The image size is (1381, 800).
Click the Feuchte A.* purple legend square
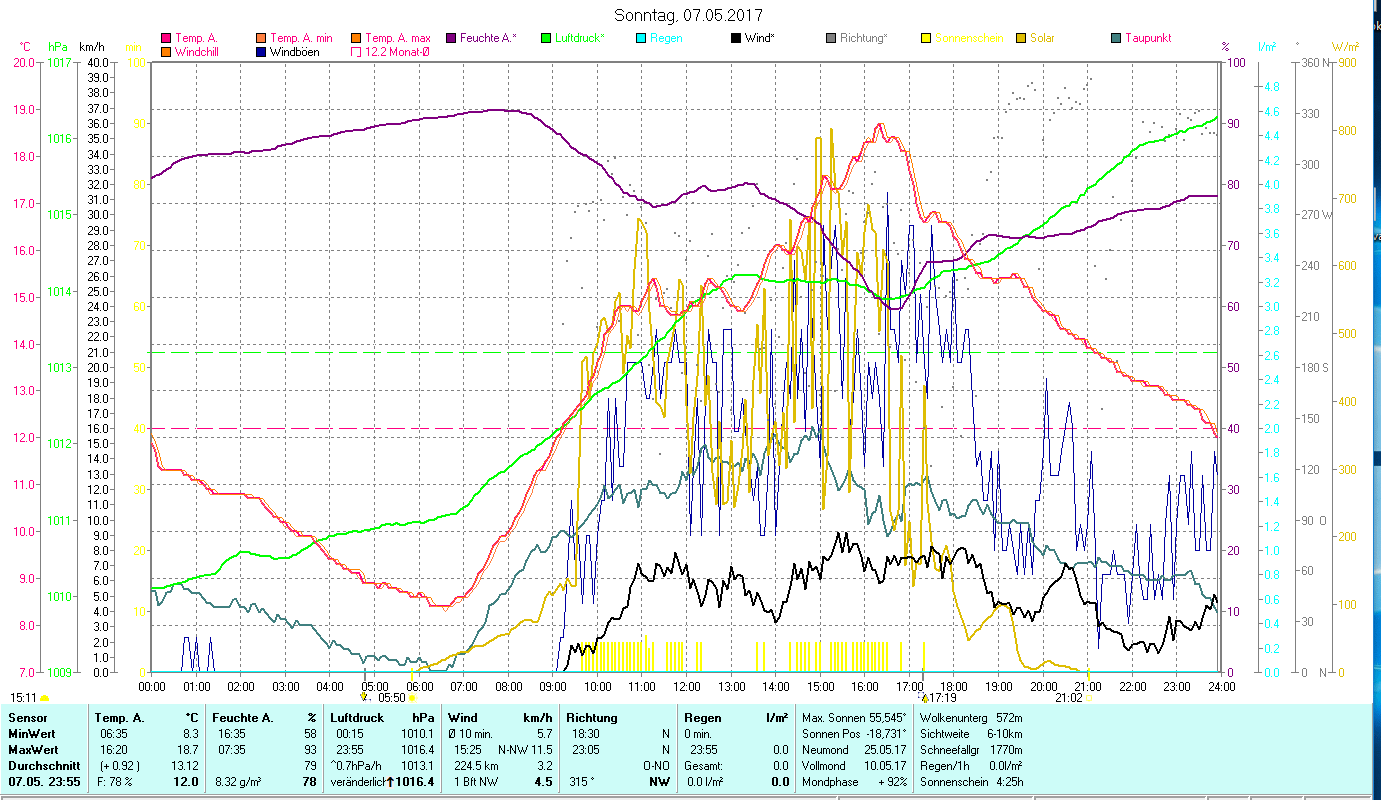tap(452, 38)
